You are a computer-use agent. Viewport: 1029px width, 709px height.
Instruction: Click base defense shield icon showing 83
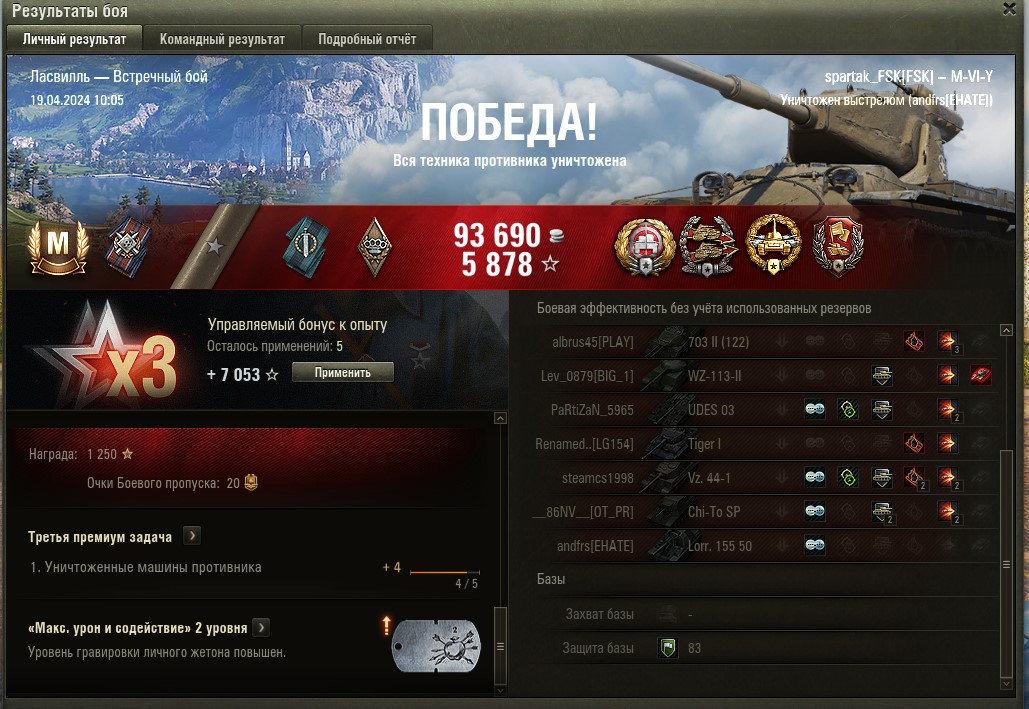[x=668, y=648]
